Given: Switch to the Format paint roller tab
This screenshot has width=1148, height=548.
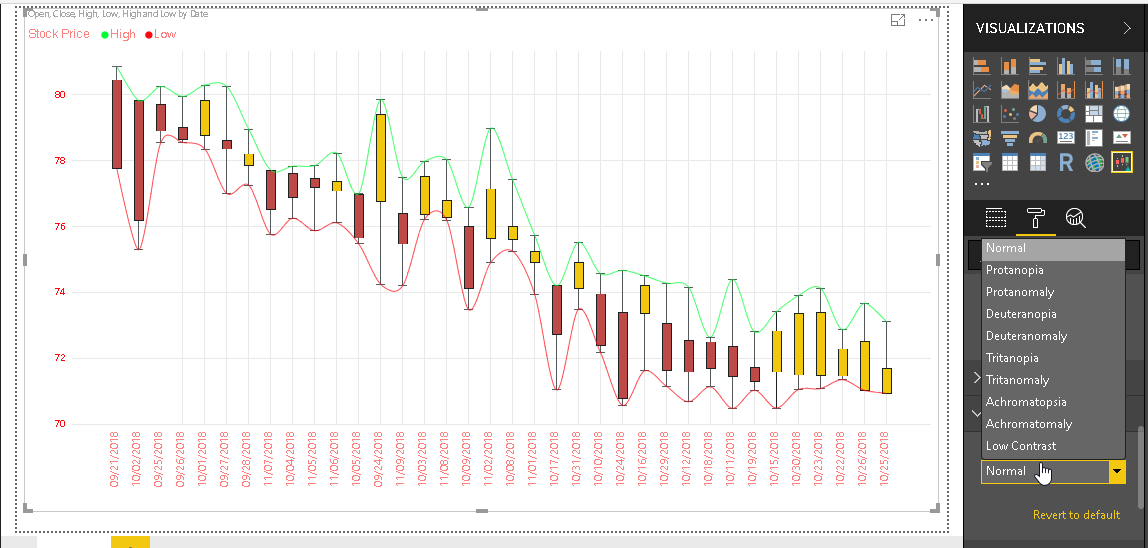Looking at the screenshot, I should [1035, 218].
